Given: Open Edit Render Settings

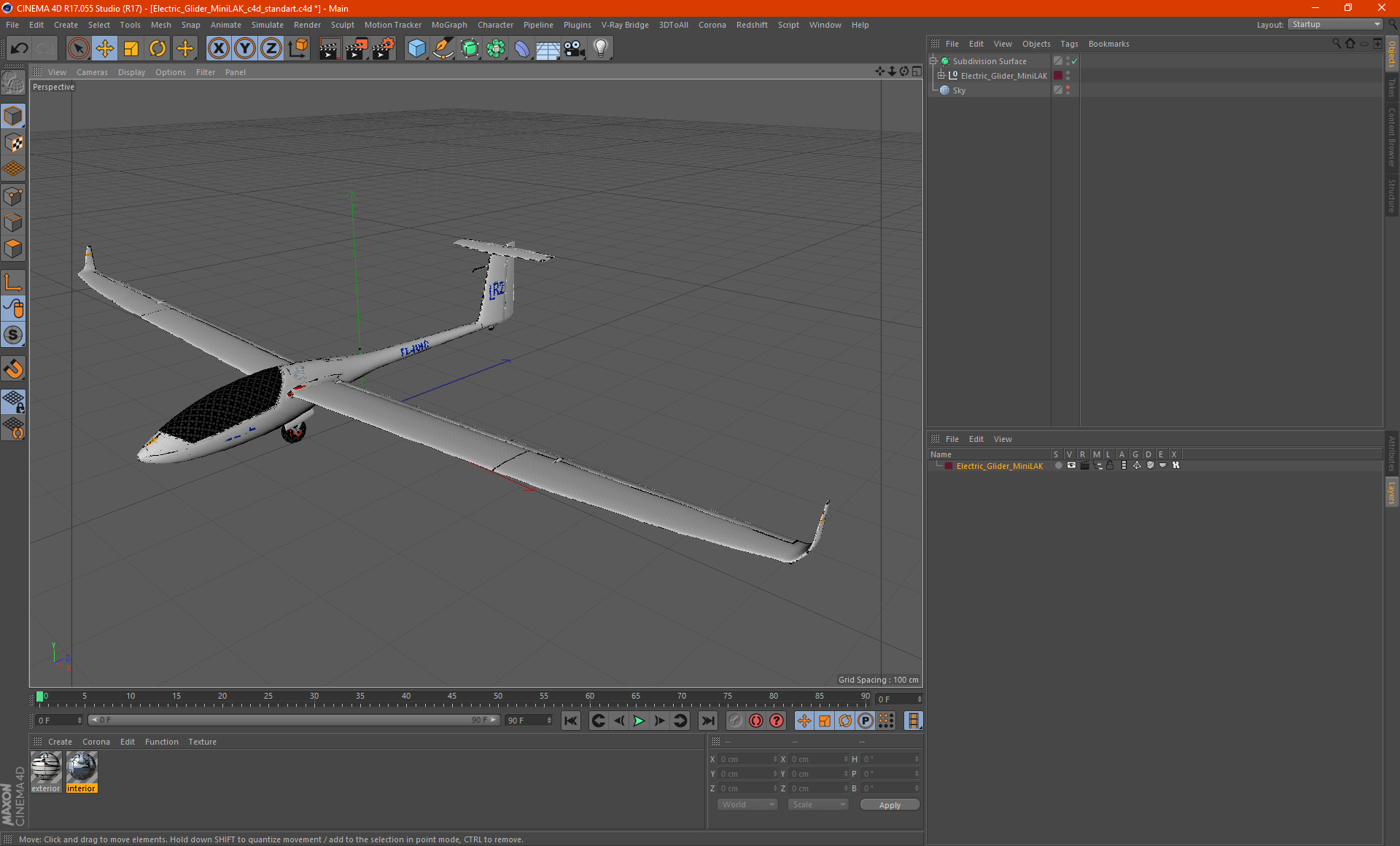Looking at the screenshot, I should [384, 49].
